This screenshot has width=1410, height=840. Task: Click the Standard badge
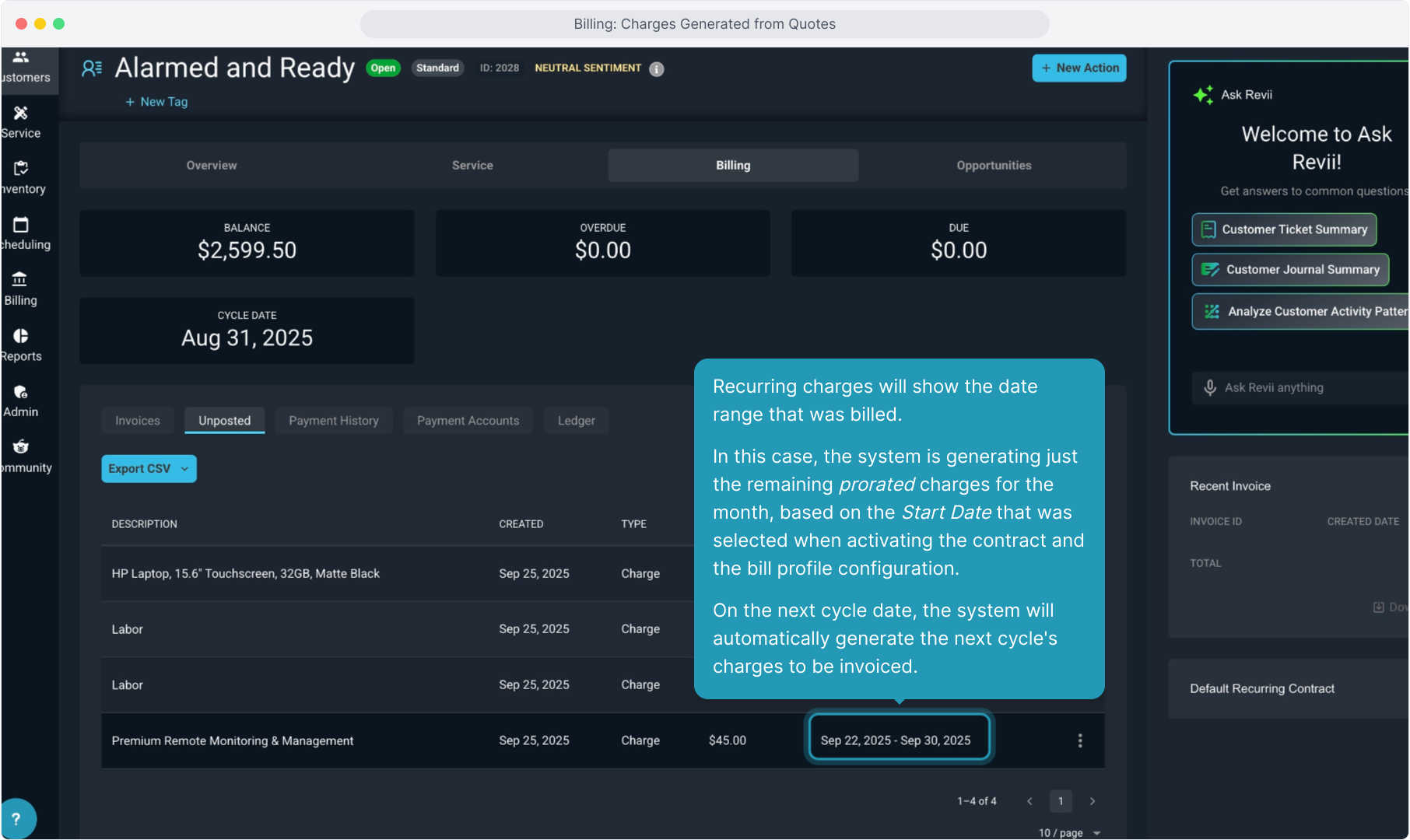(437, 68)
